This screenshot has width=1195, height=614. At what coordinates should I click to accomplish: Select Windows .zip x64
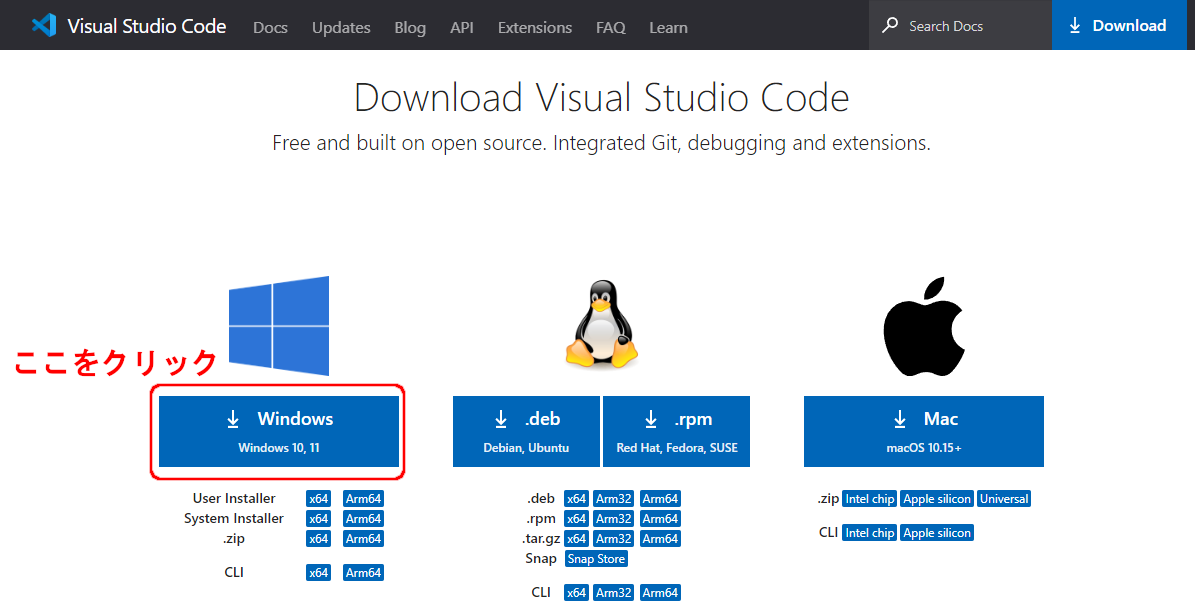coord(319,539)
